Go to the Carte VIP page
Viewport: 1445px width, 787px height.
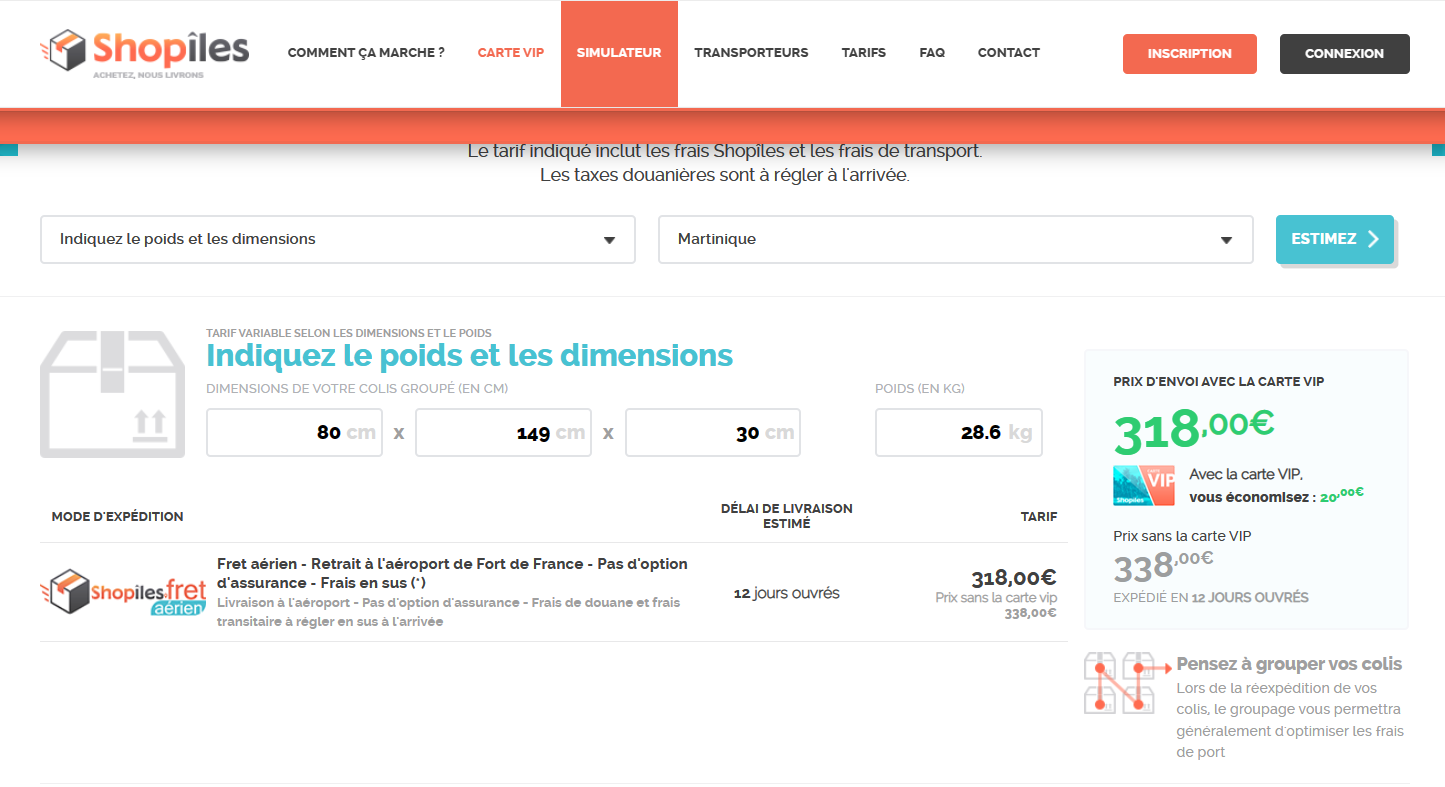[511, 53]
